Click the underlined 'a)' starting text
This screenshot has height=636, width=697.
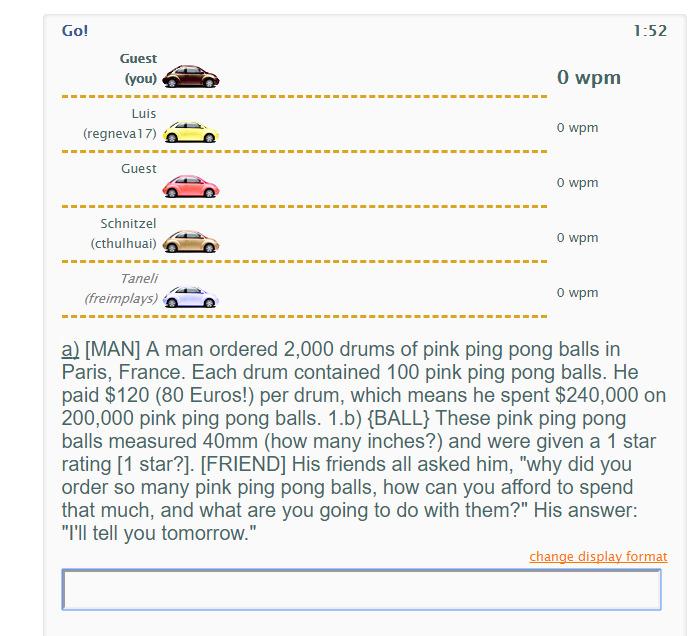(x=70, y=349)
